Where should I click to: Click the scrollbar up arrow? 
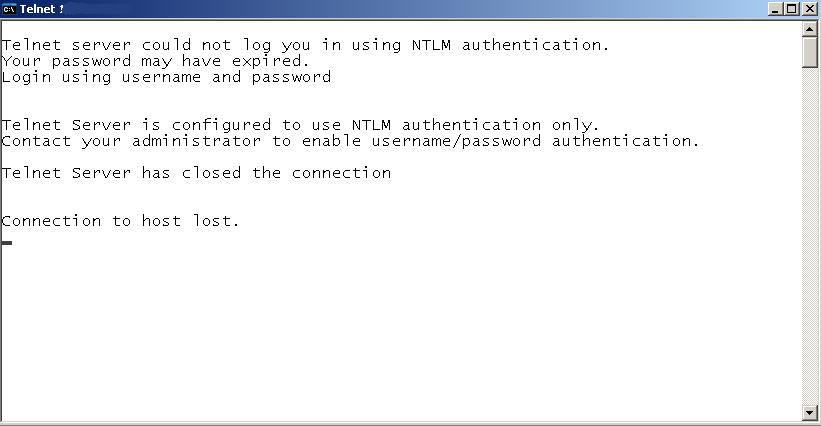(x=809, y=29)
